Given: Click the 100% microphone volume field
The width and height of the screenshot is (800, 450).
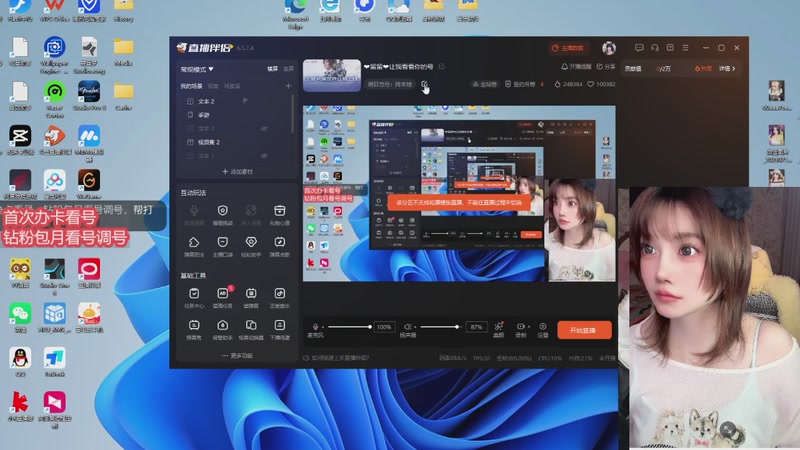Looking at the screenshot, I should point(384,327).
